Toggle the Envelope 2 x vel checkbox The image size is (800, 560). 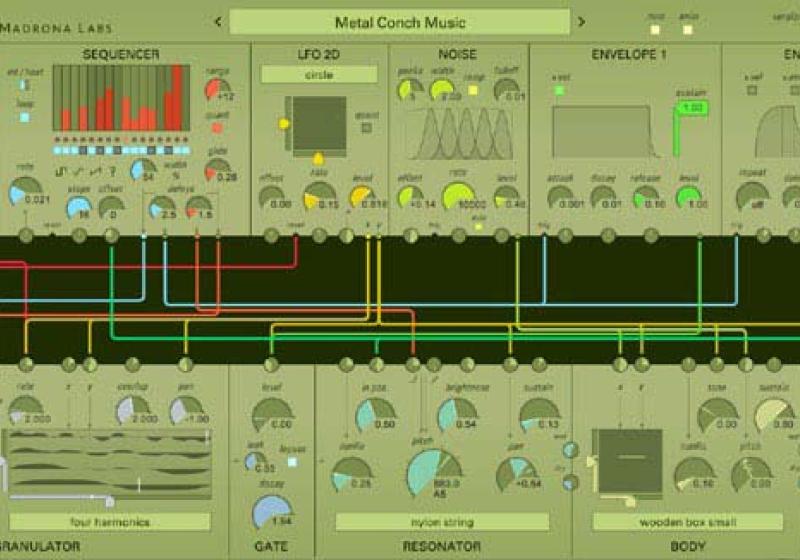(752, 90)
